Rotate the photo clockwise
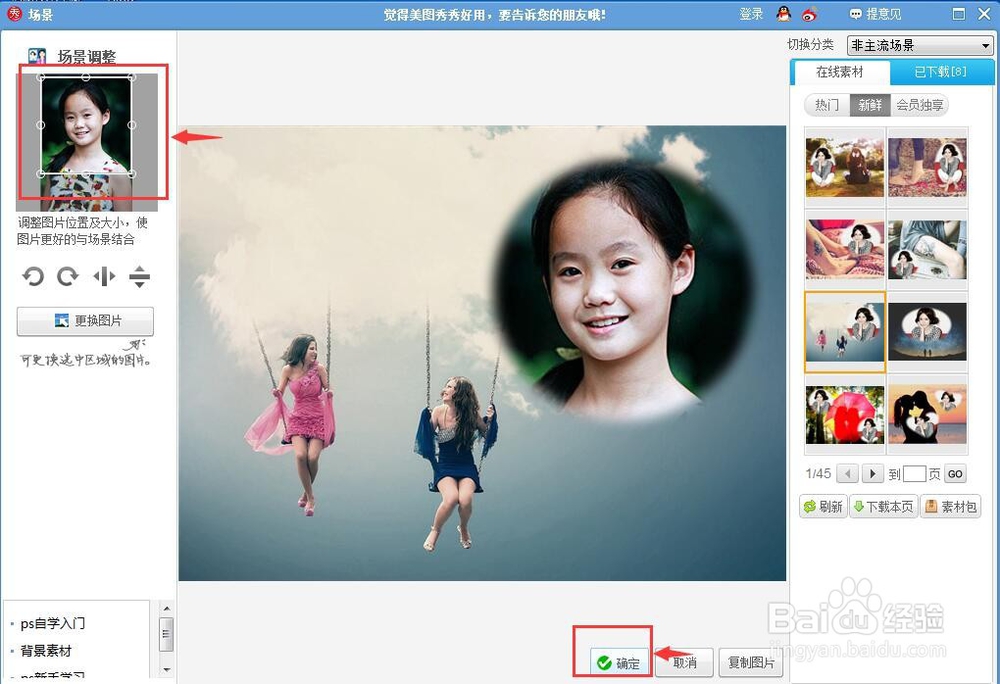This screenshot has width=1000, height=684. point(68,277)
